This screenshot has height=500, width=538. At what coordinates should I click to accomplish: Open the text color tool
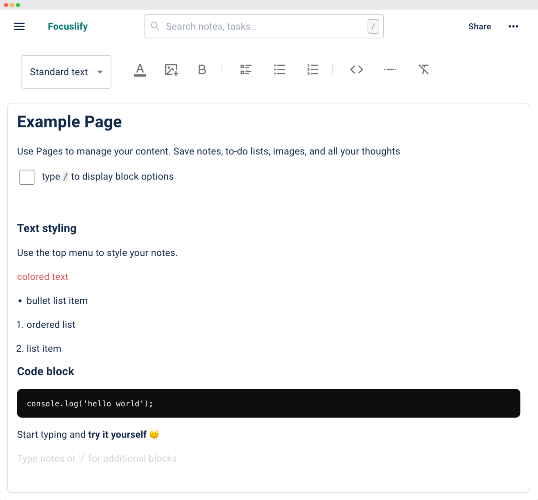pyautogui.click(x=140, y=70)
